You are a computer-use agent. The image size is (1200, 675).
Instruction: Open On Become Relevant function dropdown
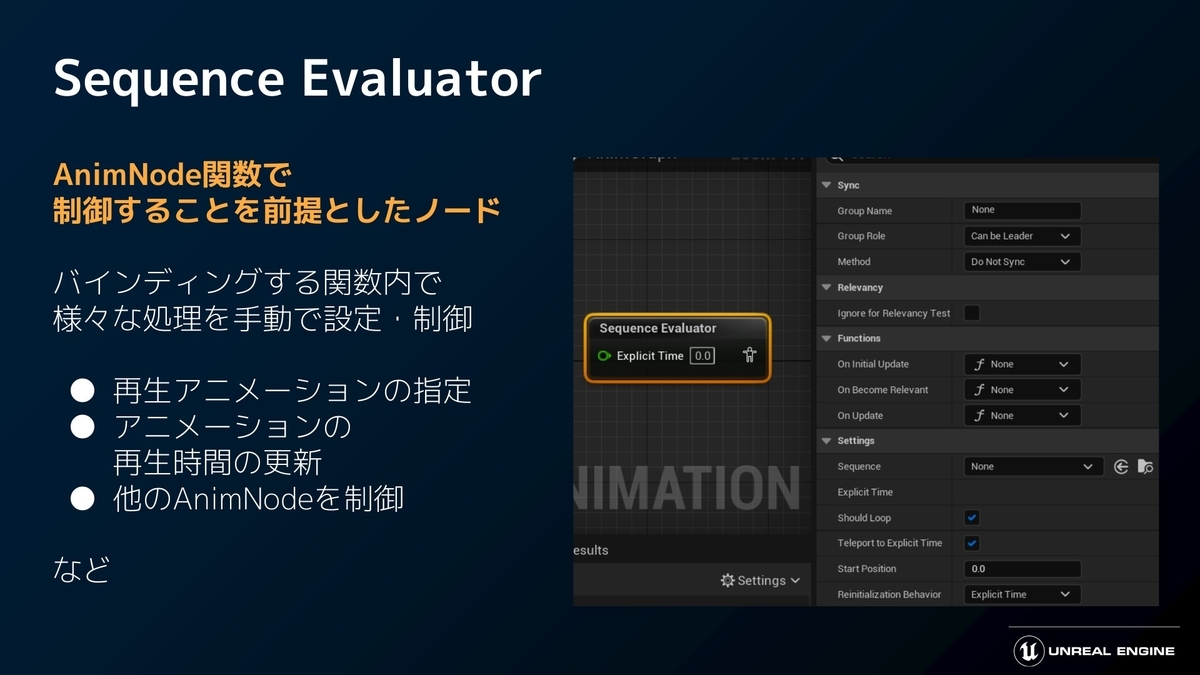click(x=1022, y=390)
